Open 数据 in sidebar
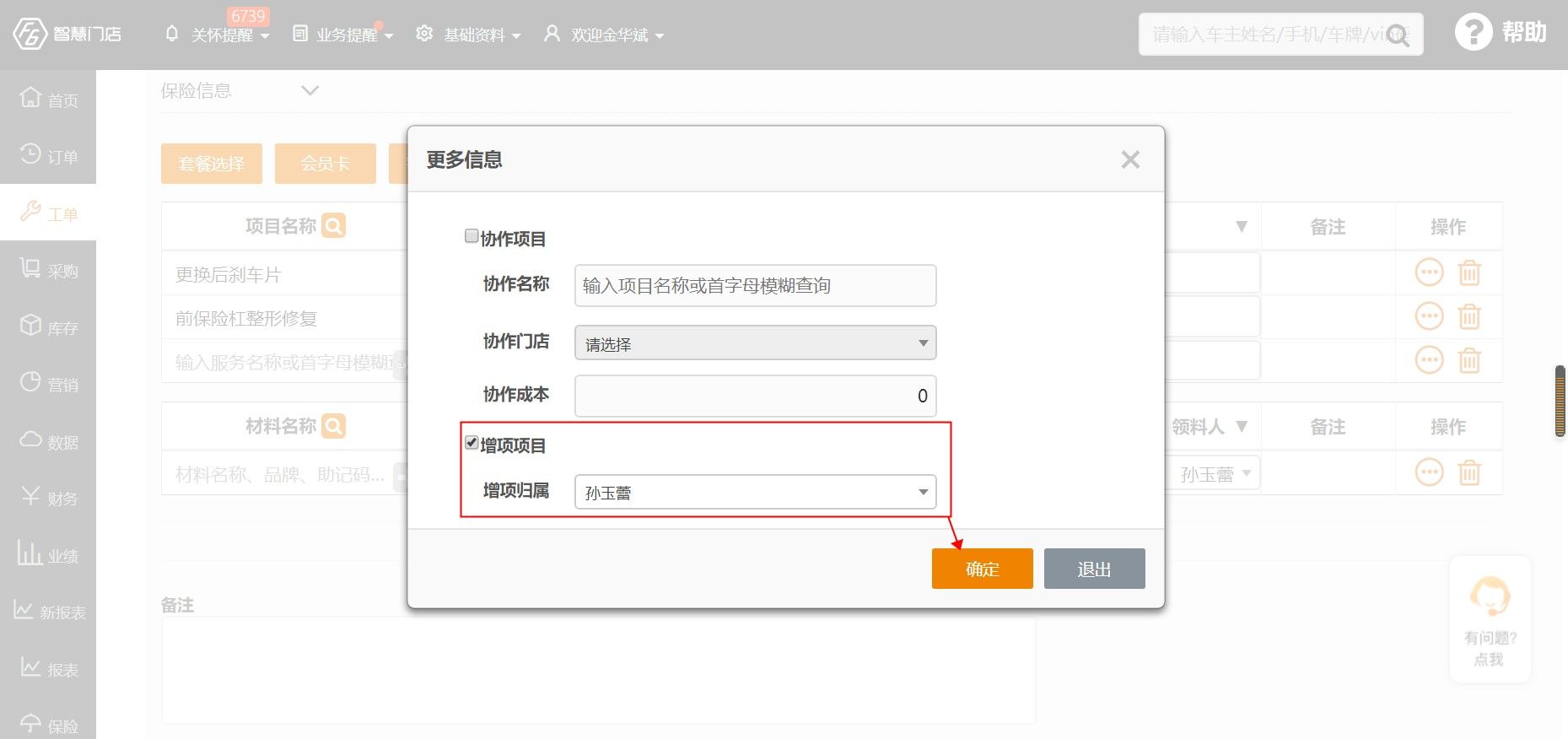 48,440
